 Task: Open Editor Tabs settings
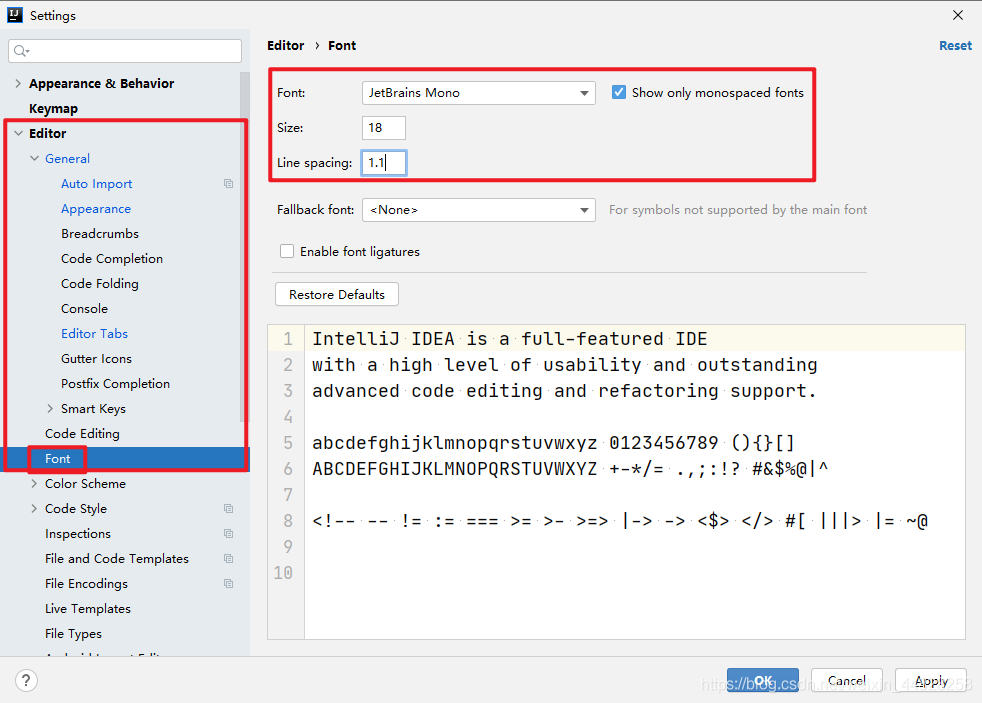94,334
